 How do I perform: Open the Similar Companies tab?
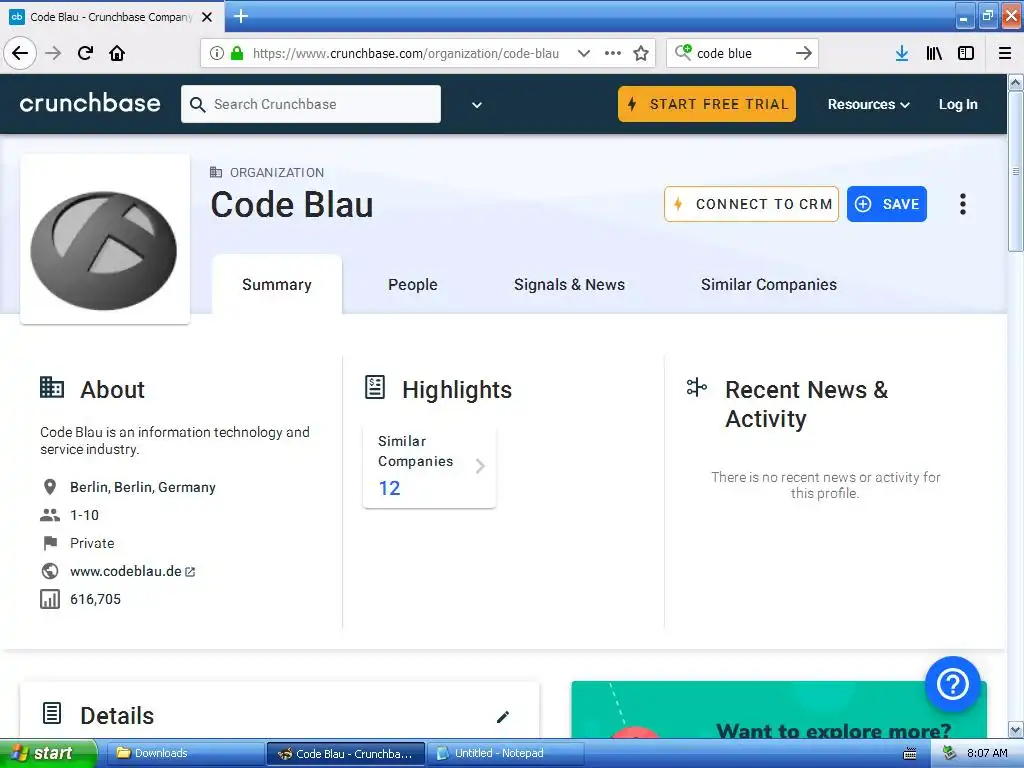click(x=769, y=285)
